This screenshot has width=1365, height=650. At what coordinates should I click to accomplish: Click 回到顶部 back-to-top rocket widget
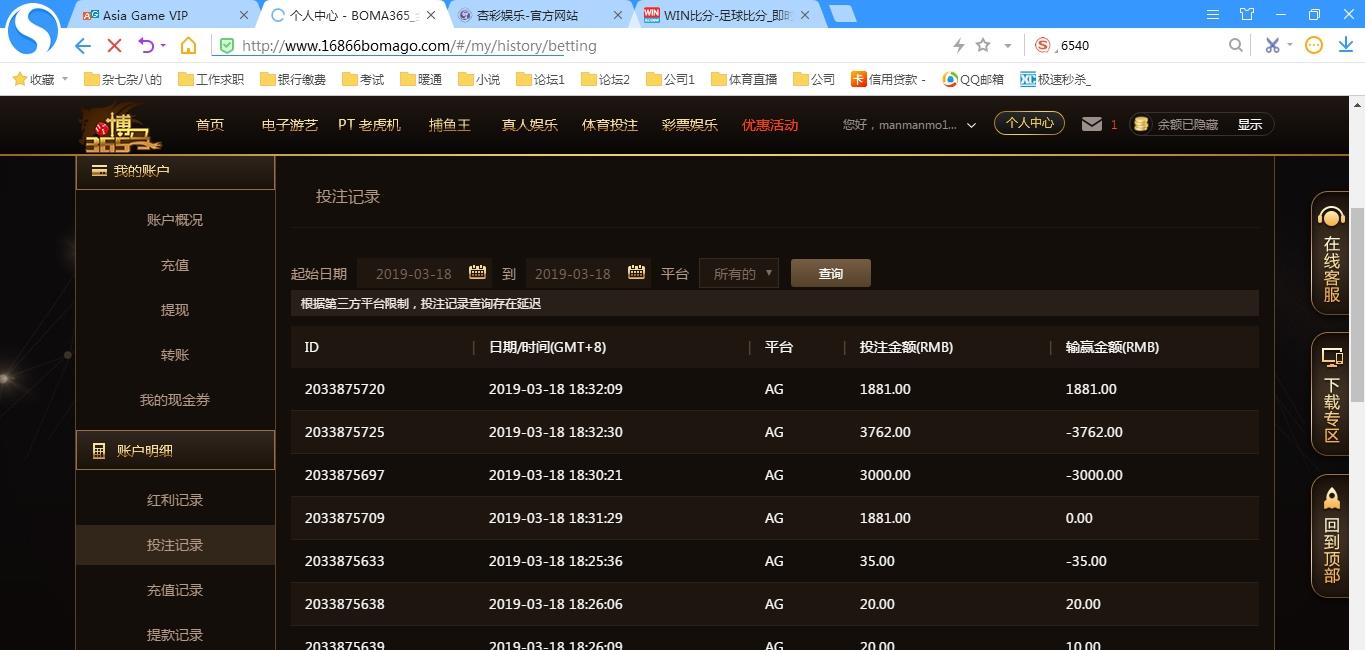[x=1332, y=537]
